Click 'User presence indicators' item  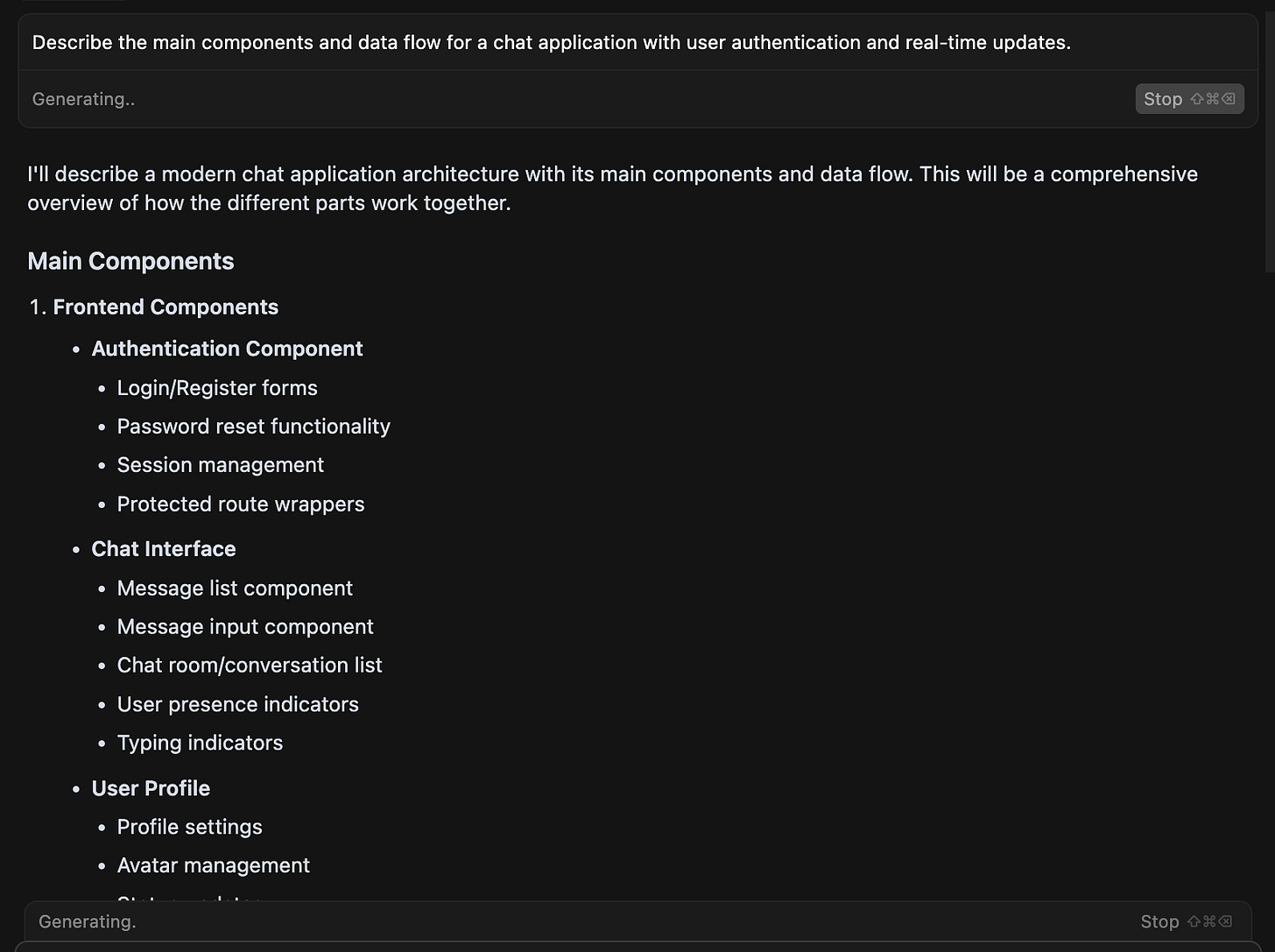tap(238, 704)
